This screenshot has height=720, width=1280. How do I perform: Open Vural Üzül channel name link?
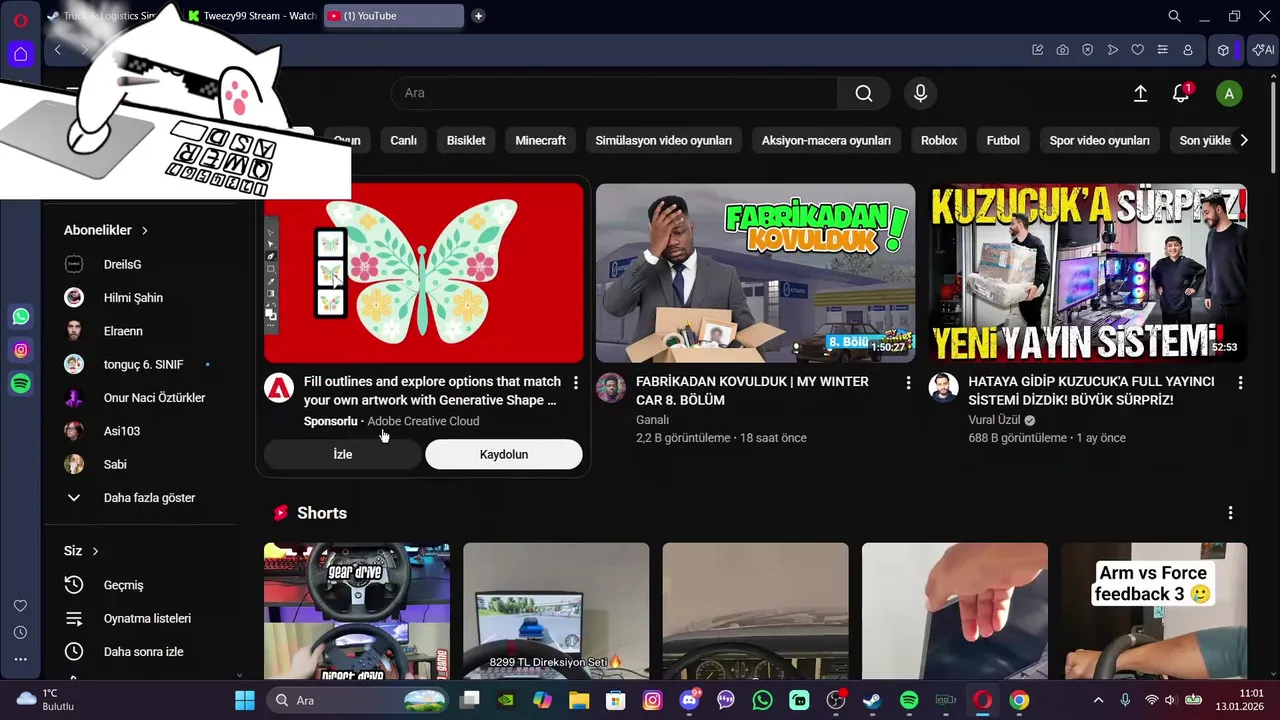(x=994, y=420)
